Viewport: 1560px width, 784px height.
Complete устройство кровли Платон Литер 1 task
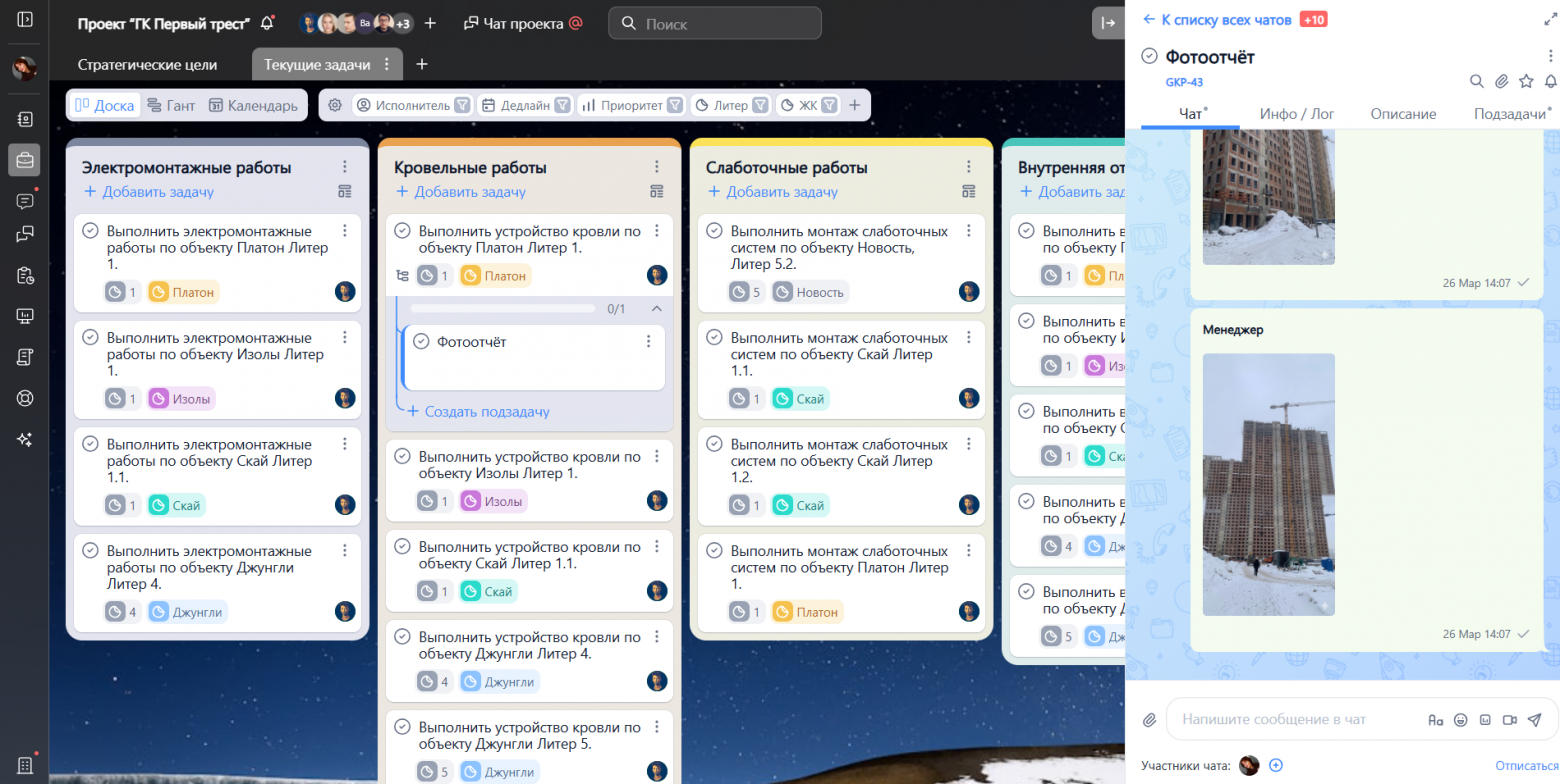click(x=402, y=231)
